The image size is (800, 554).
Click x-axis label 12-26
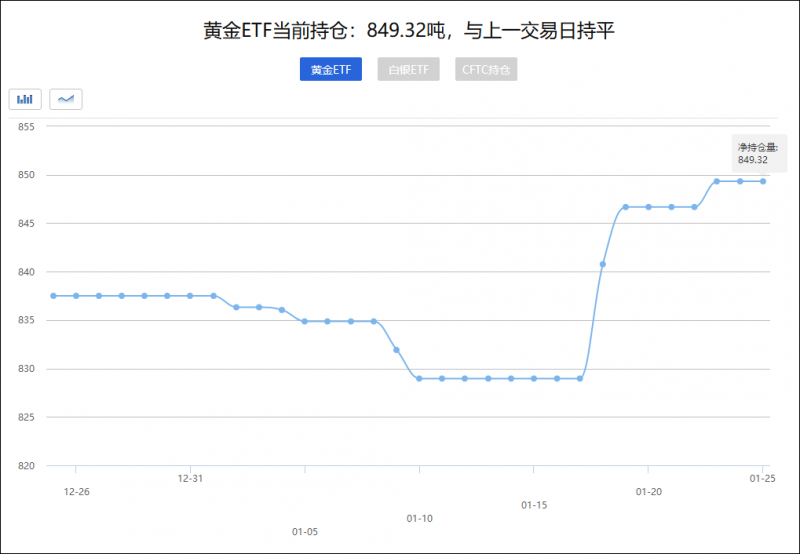[x=77, y=492]
